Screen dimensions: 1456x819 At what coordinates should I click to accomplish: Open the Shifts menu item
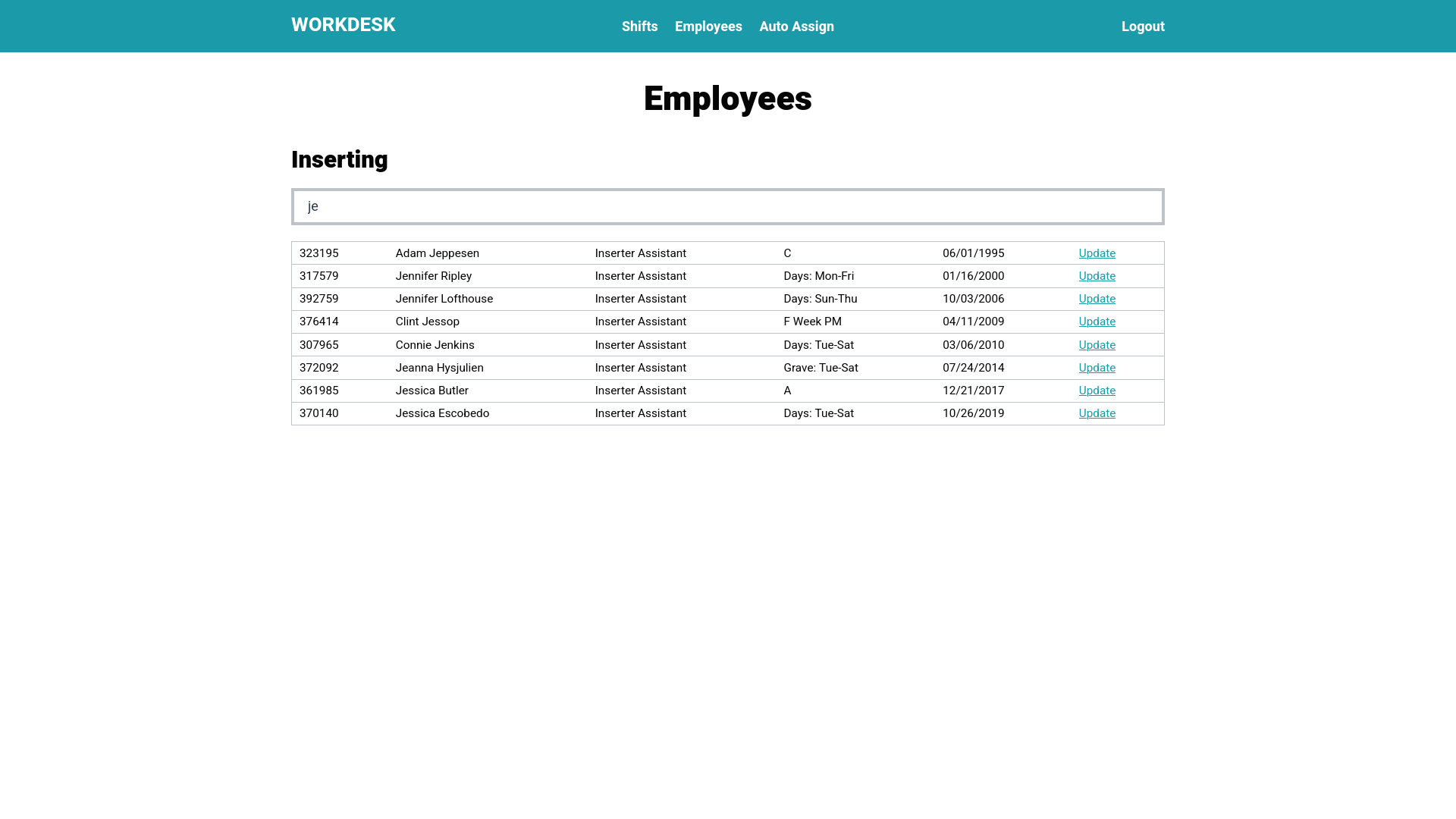pyautogui.click(x=639, y=27)
